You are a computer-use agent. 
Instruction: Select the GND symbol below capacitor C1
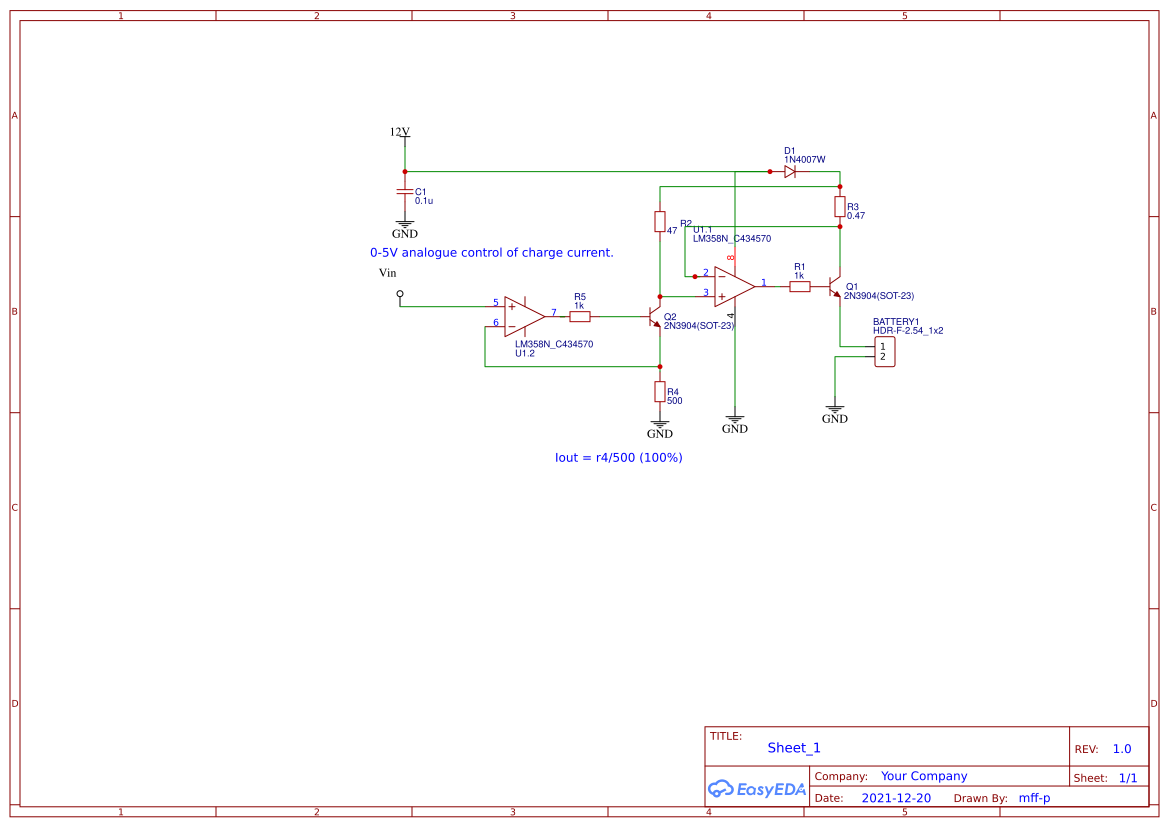pyautogui.click(x=404, y=225)
